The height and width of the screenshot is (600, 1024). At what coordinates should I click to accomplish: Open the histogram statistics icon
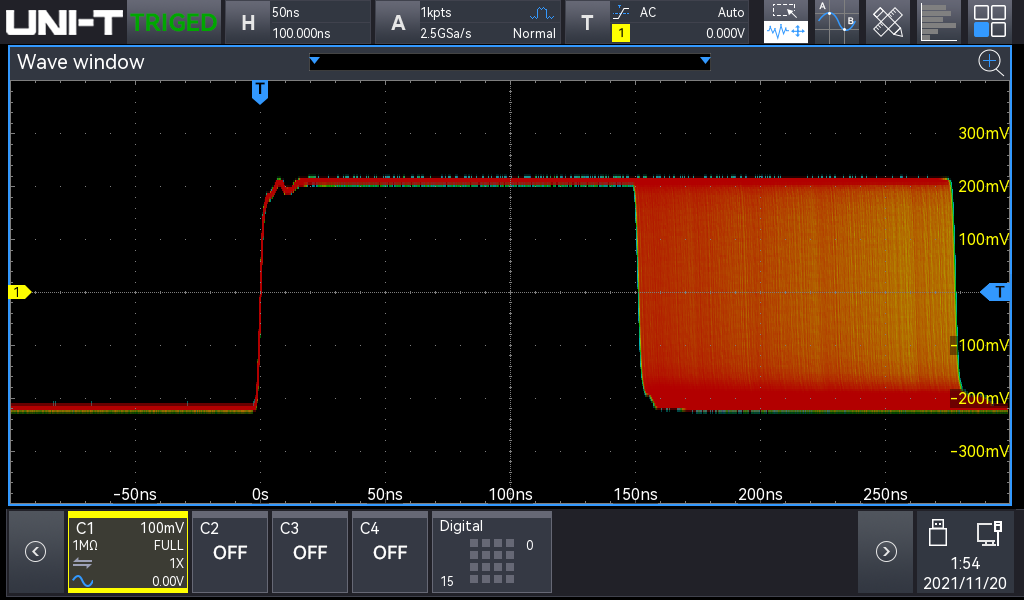point(938,21)
